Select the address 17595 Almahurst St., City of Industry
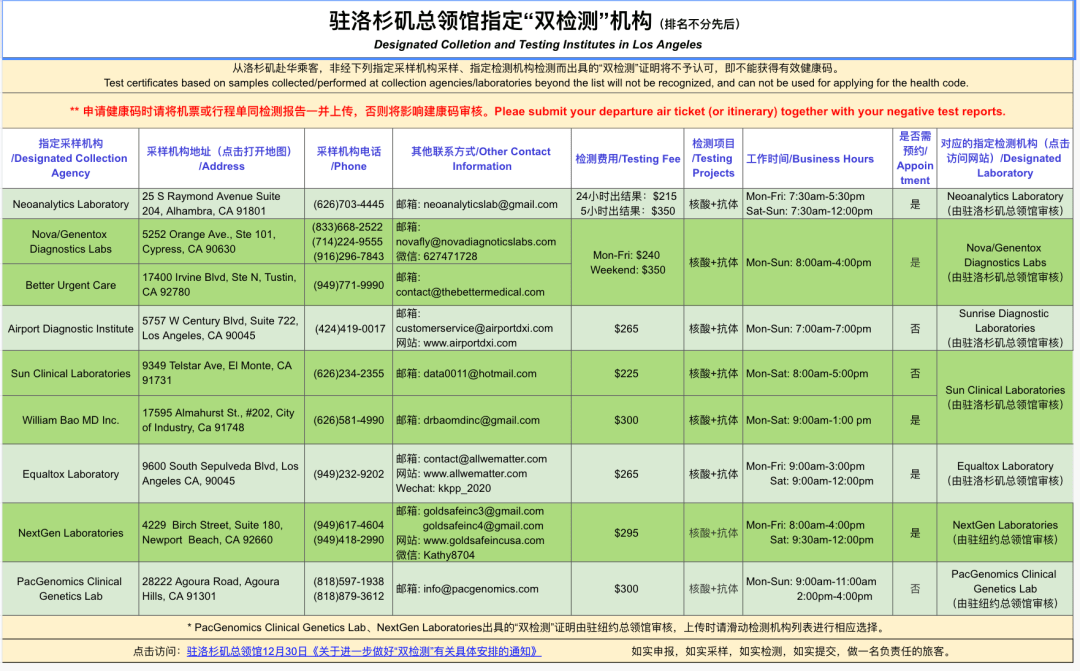The image size is (1080, 671). (218, 420)
